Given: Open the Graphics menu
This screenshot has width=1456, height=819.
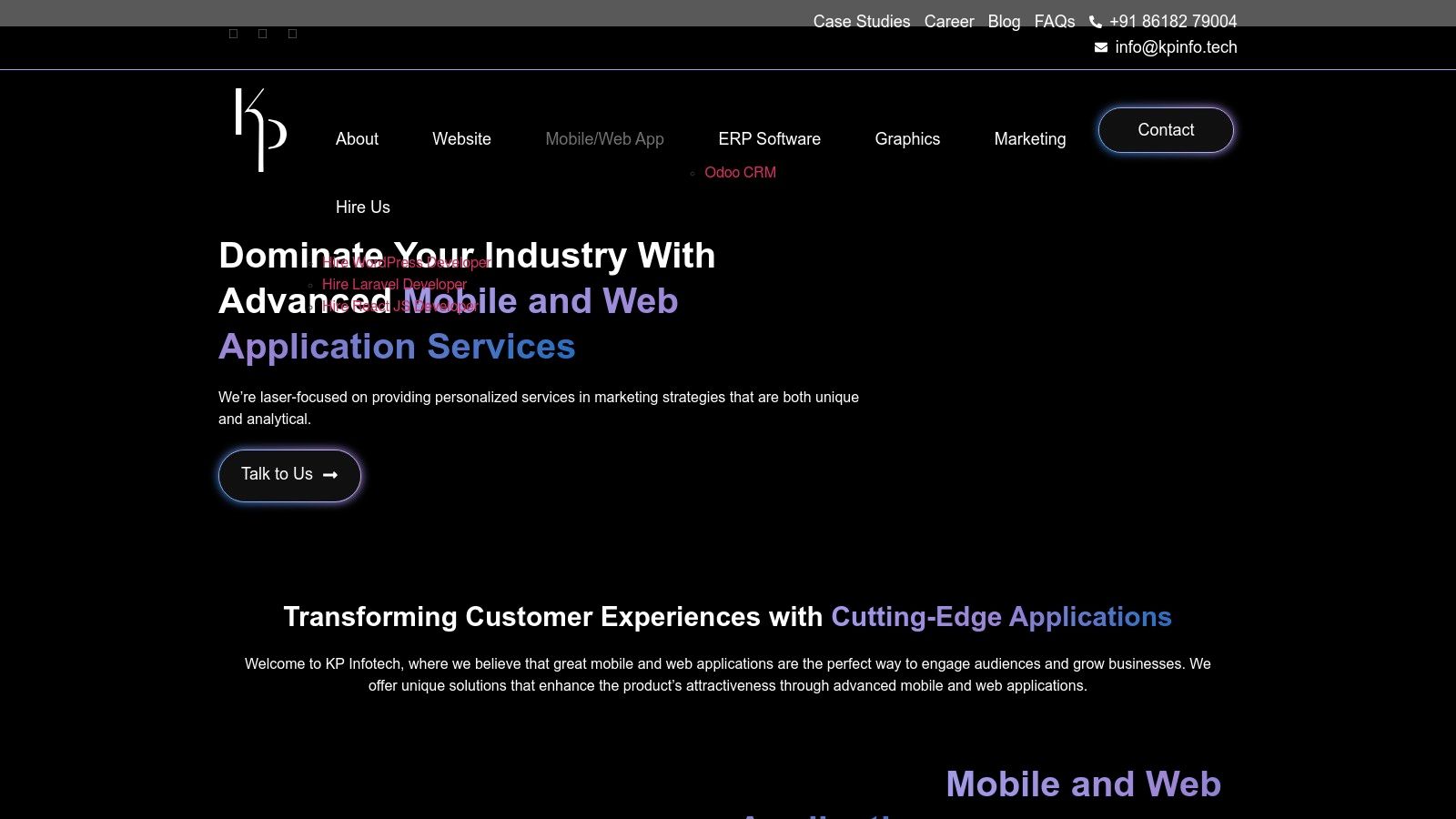Looking at the screenshot, I should pos(907,139).
